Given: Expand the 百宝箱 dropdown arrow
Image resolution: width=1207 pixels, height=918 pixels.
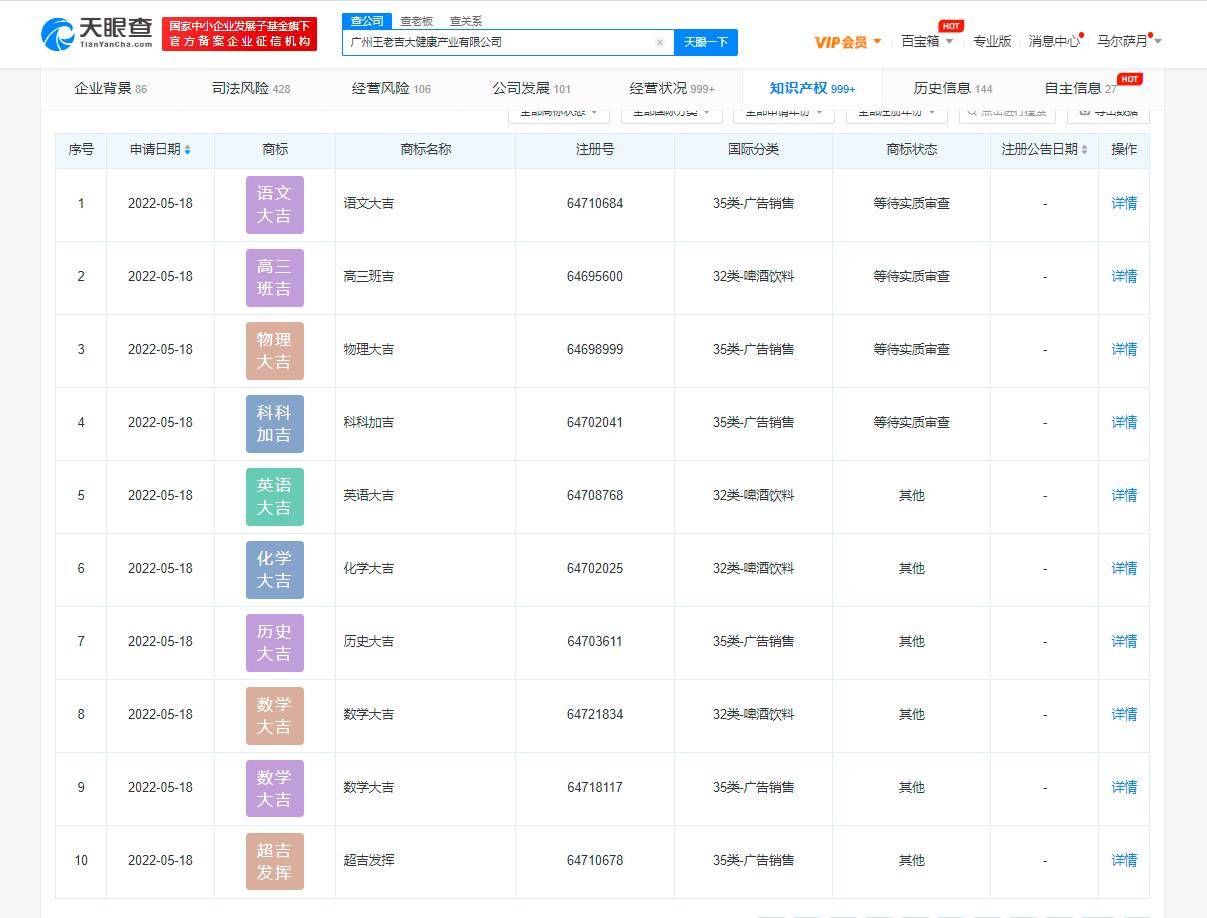Looking at the screenshot, I should pos(950,42).
